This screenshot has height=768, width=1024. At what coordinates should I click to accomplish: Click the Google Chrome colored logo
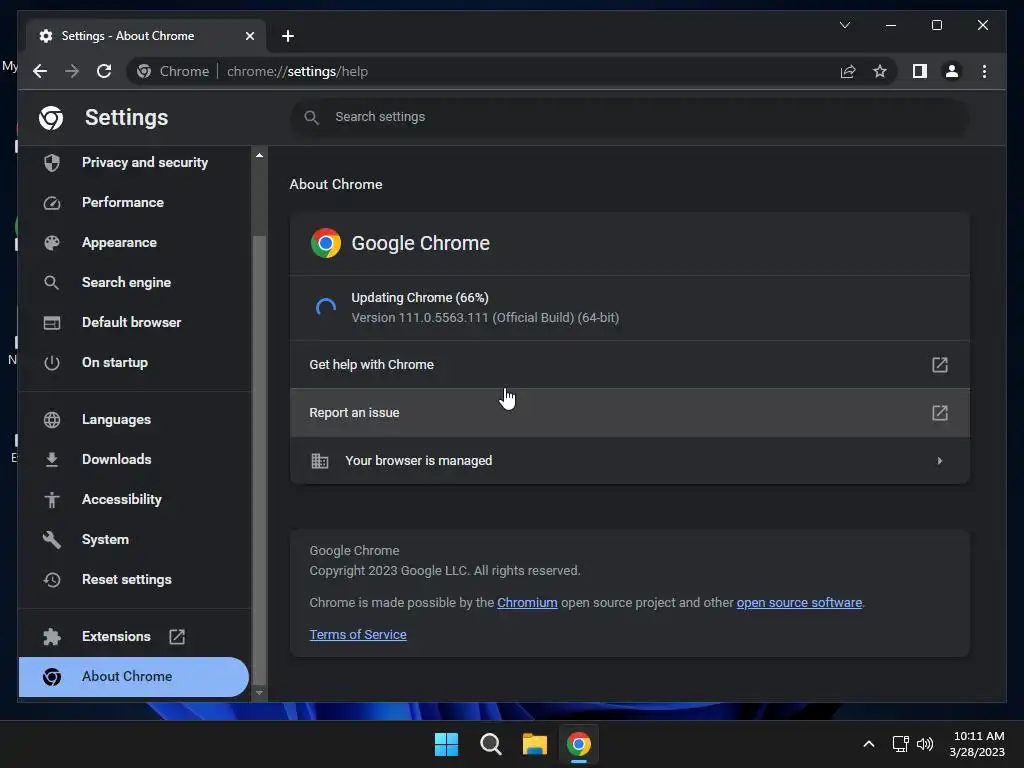click(326, 243)
